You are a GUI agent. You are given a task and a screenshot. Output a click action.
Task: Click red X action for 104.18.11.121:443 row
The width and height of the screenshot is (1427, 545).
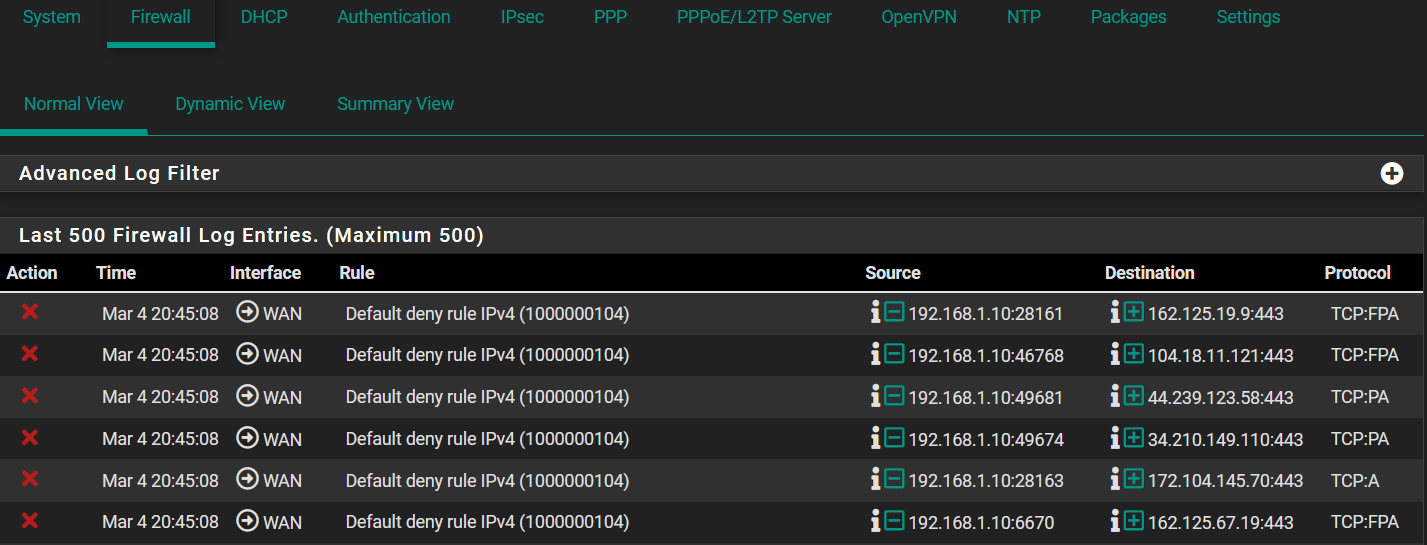click(30, 354)
